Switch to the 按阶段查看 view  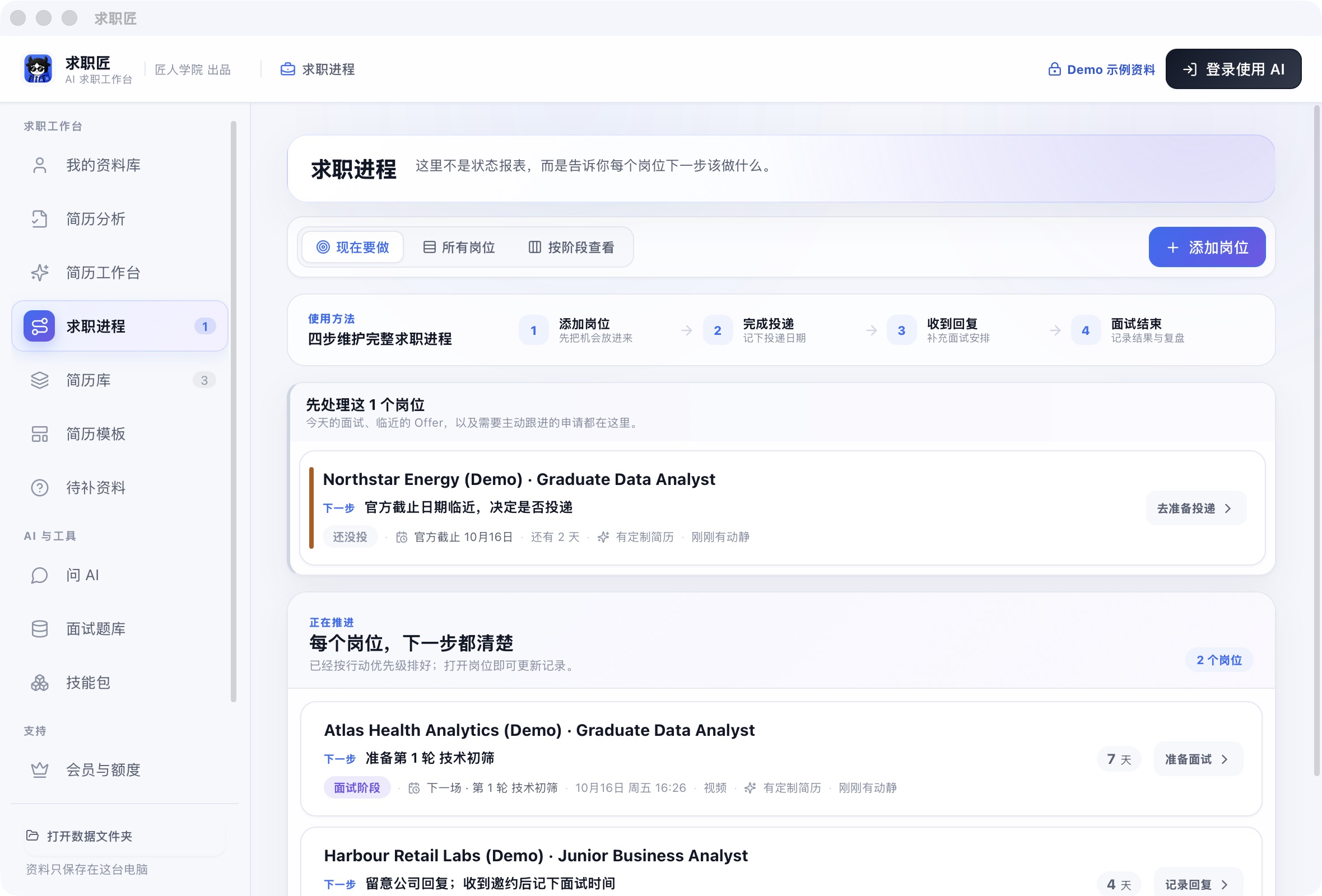click(572, 248)
